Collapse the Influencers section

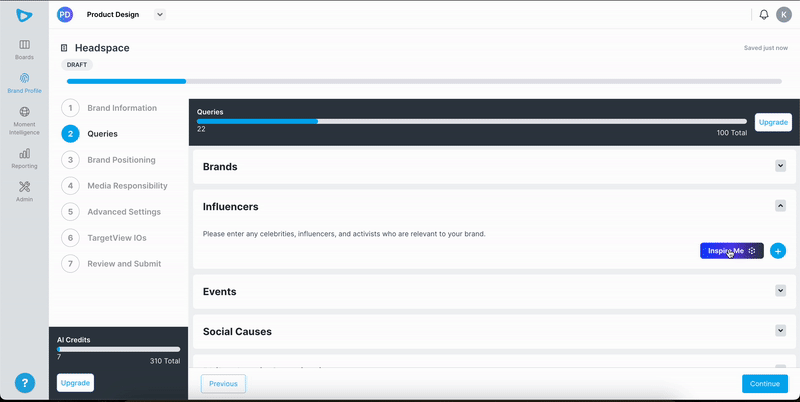point(780,206)
